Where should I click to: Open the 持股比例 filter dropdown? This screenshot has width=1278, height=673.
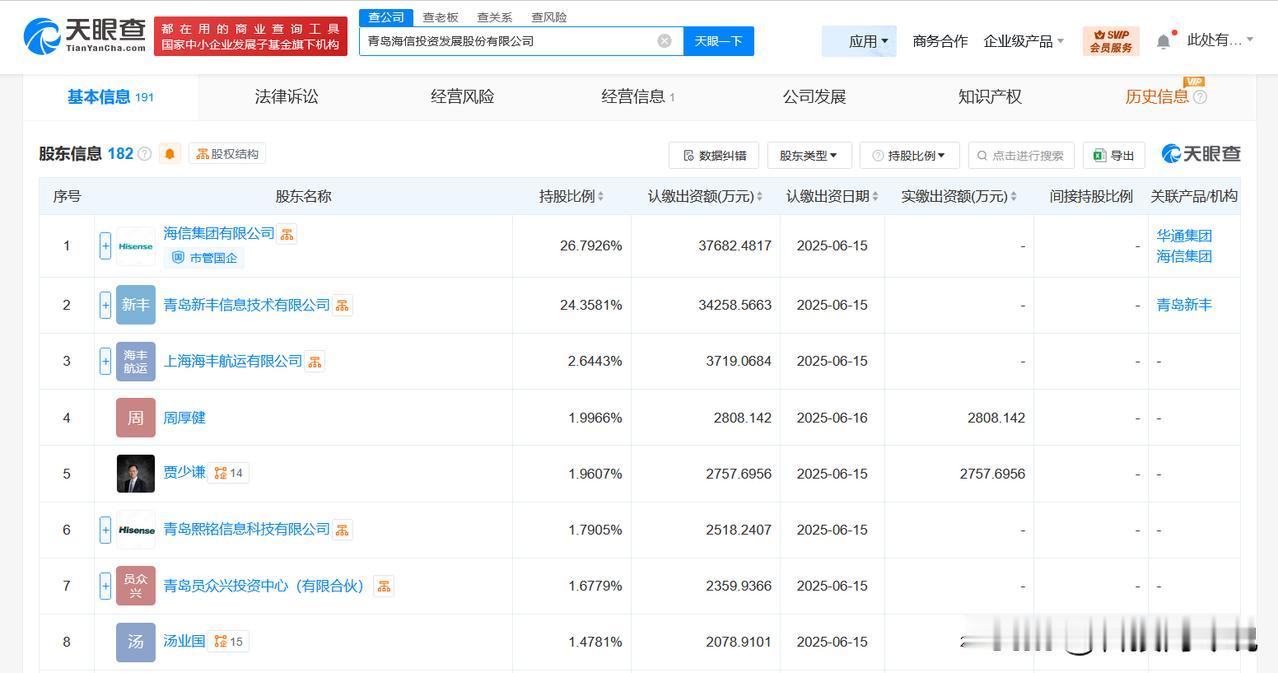coord(909,155)
